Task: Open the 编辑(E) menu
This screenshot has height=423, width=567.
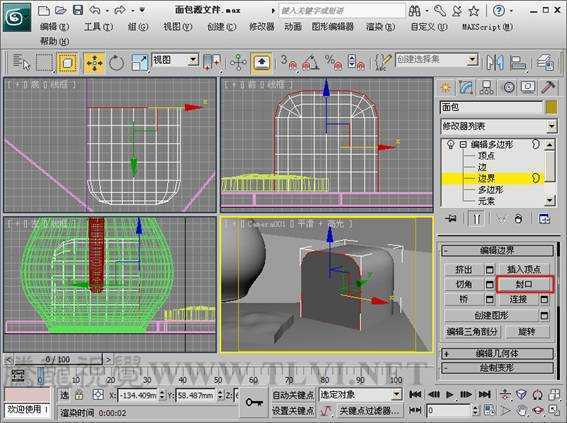Action: tap(55, 27)
